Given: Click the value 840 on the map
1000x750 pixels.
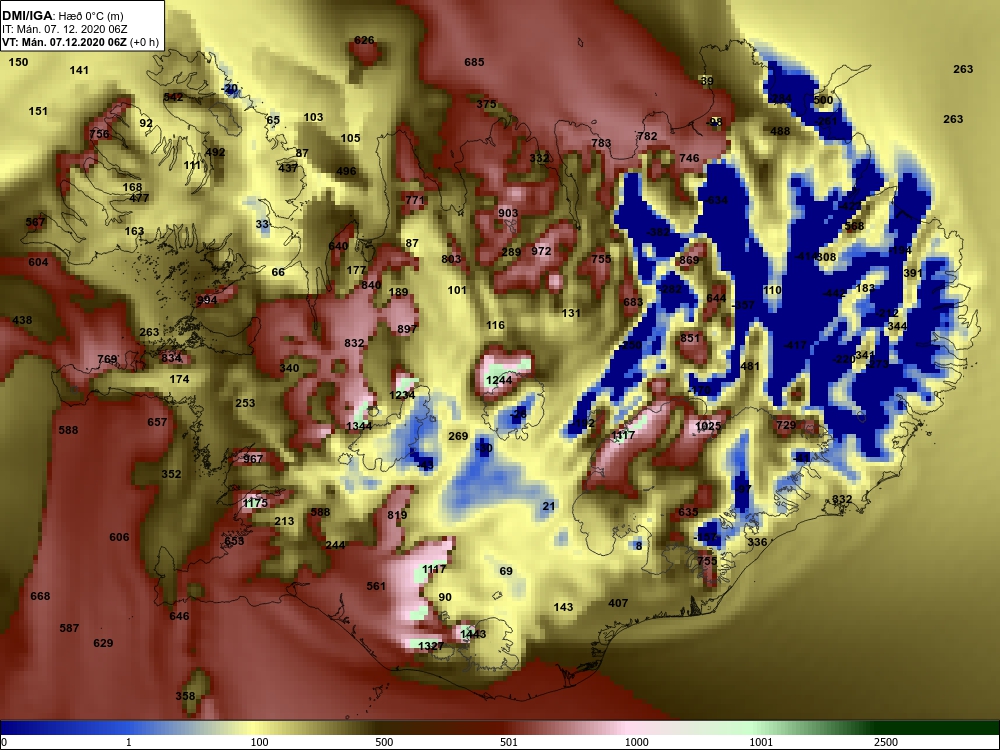Looking at the screenshot, I should 371,285.
